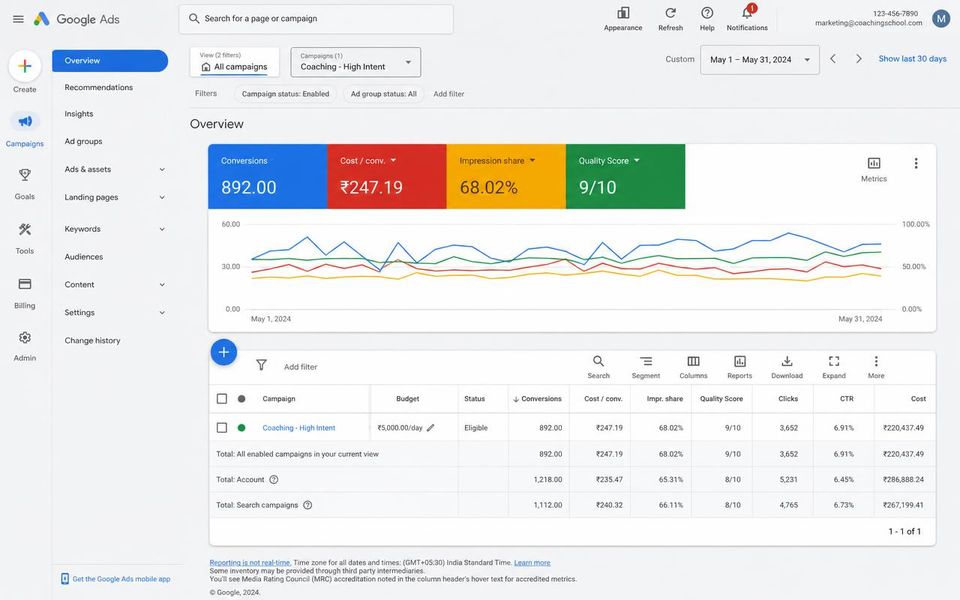Click the table filter funnel icon
960x600 pixels.
click(261, 365)
